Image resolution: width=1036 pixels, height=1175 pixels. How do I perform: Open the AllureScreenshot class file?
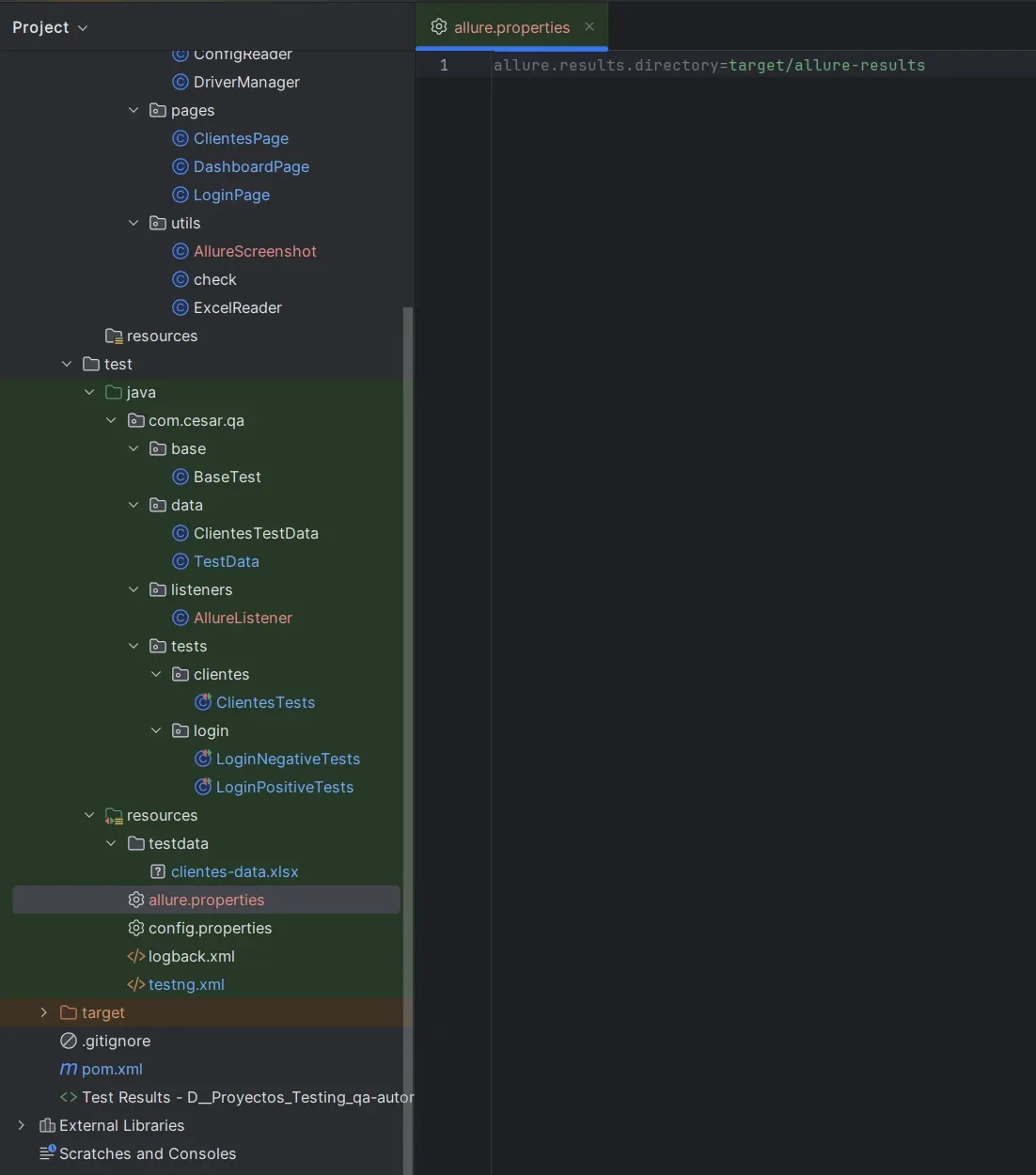(254, 251)
